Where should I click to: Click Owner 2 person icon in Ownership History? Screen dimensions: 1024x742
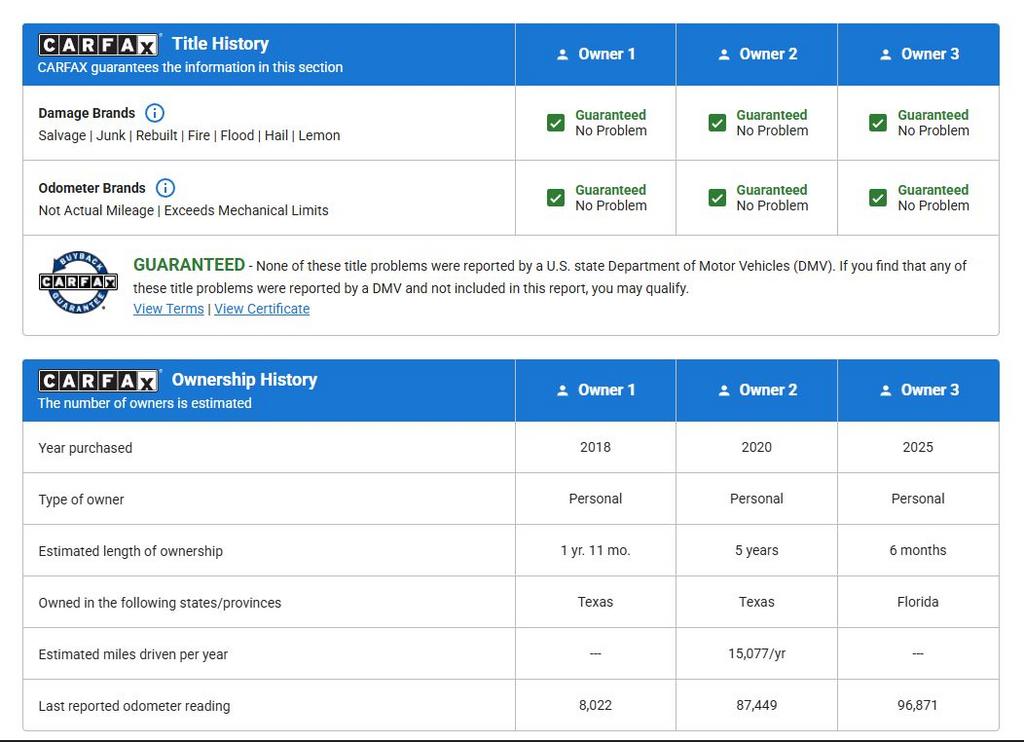pos(724,391)
